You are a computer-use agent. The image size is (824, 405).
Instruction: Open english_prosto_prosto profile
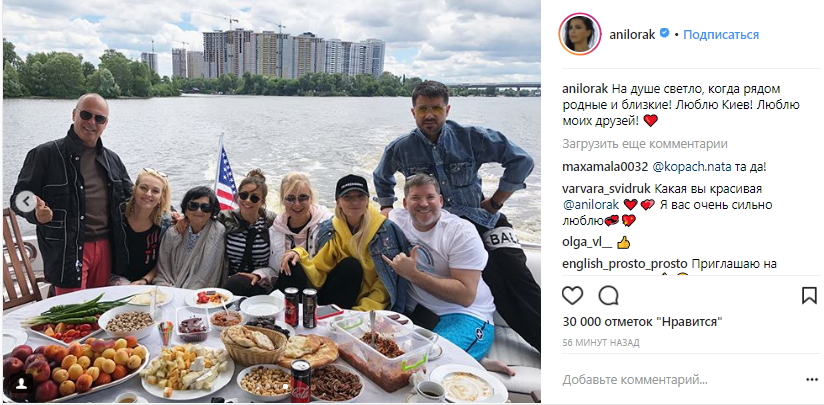coord(625,264)
